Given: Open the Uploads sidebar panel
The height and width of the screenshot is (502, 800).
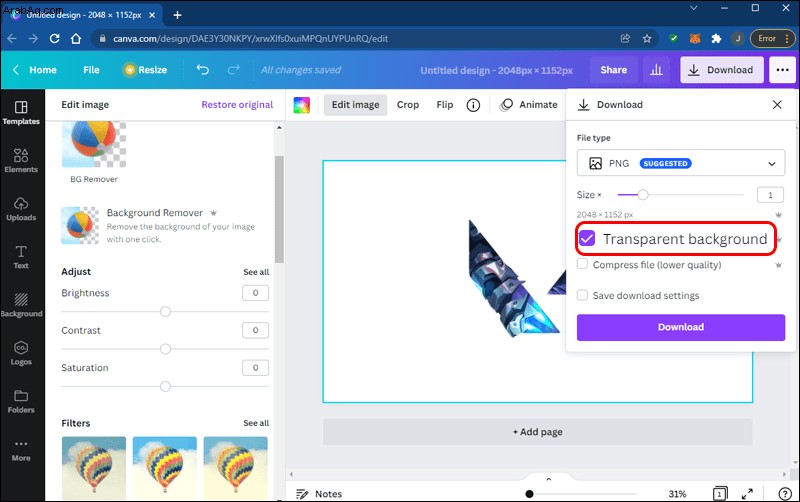Looking at the screenshot, I should tap(21, 209).
